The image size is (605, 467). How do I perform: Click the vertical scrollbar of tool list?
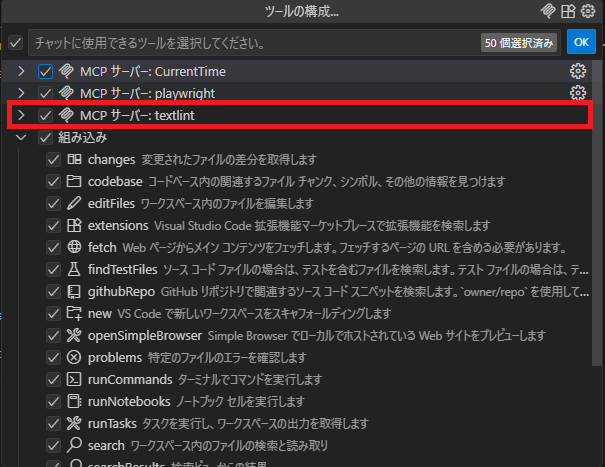tap(597, 212)
